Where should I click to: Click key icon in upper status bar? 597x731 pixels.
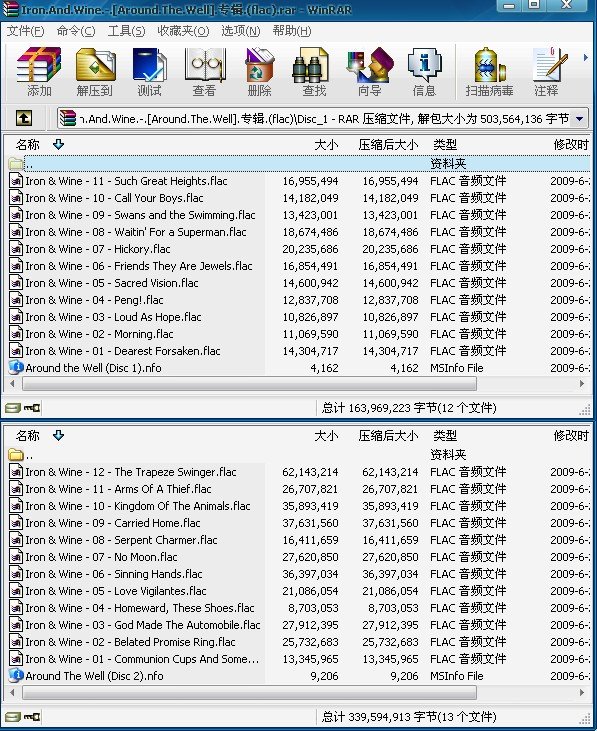coord(32,408)
